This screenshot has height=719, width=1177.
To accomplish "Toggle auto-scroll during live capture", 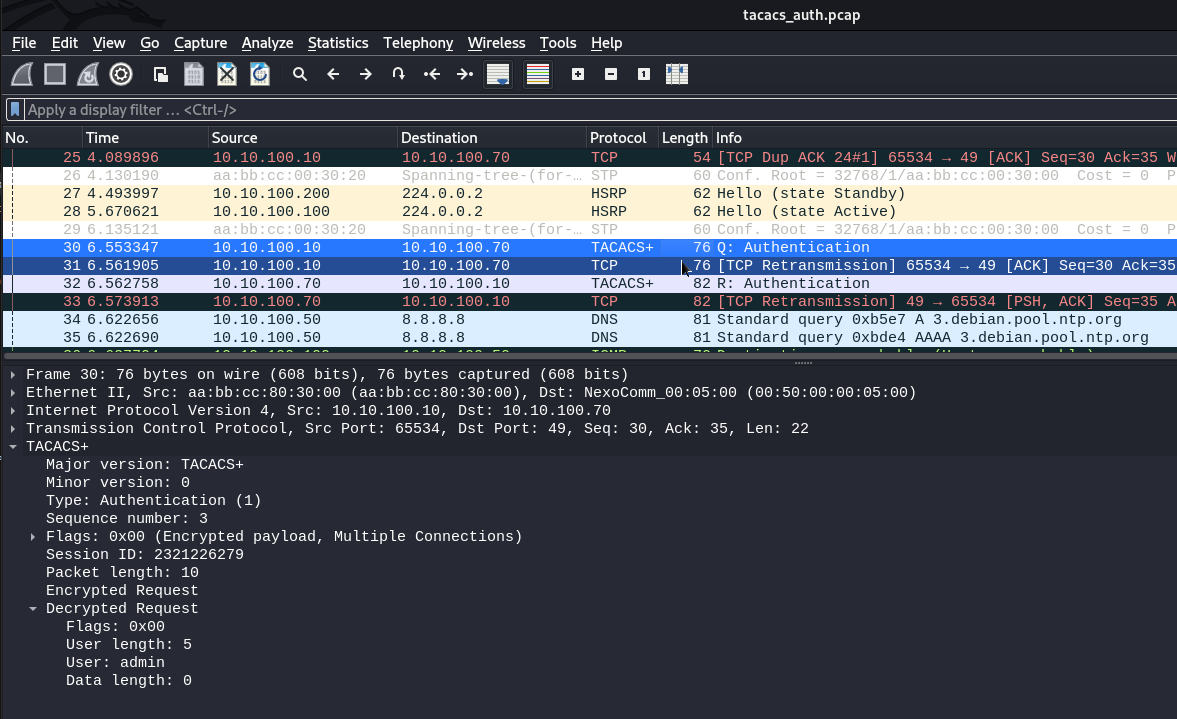I will (x=498, y=74).
